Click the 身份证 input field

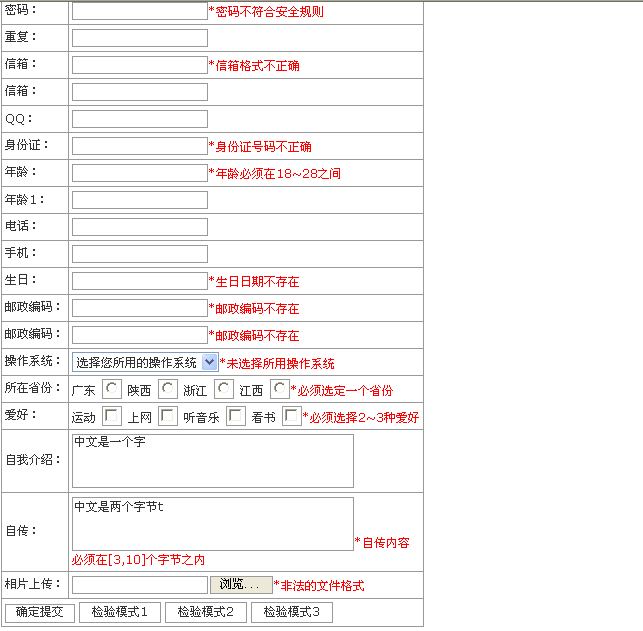point(140,146)
